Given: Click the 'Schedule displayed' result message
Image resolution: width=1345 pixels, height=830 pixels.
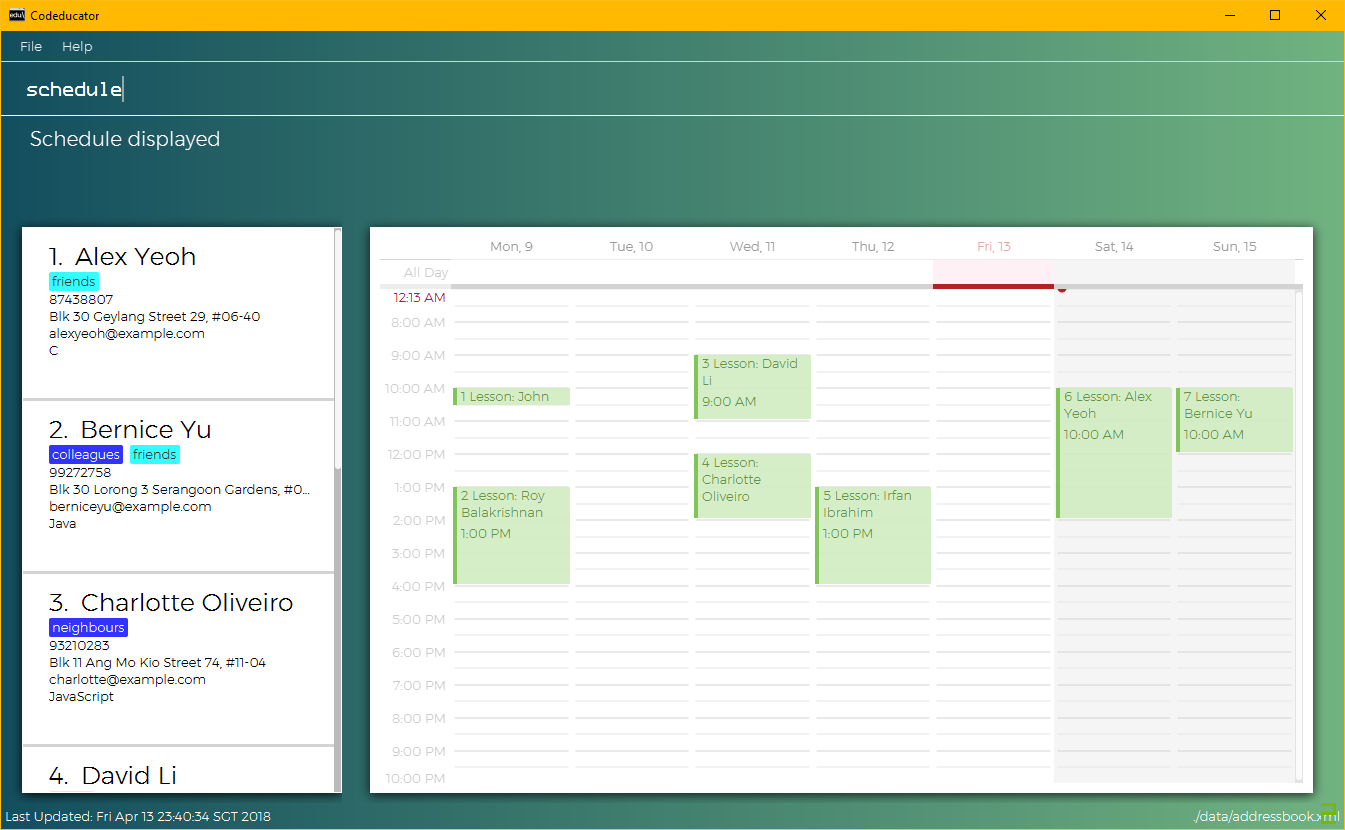Looking at the screenshot, I should click(x=125, y=139).
